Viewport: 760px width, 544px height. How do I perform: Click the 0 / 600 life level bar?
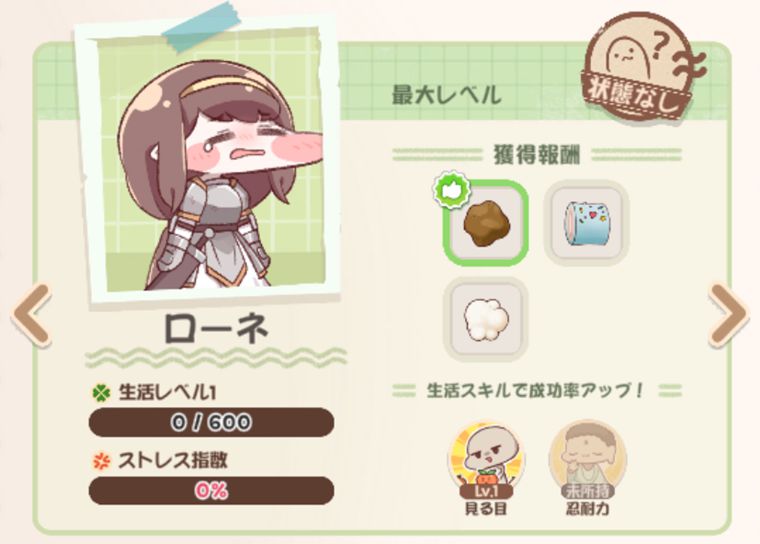(x=211, y=422)
